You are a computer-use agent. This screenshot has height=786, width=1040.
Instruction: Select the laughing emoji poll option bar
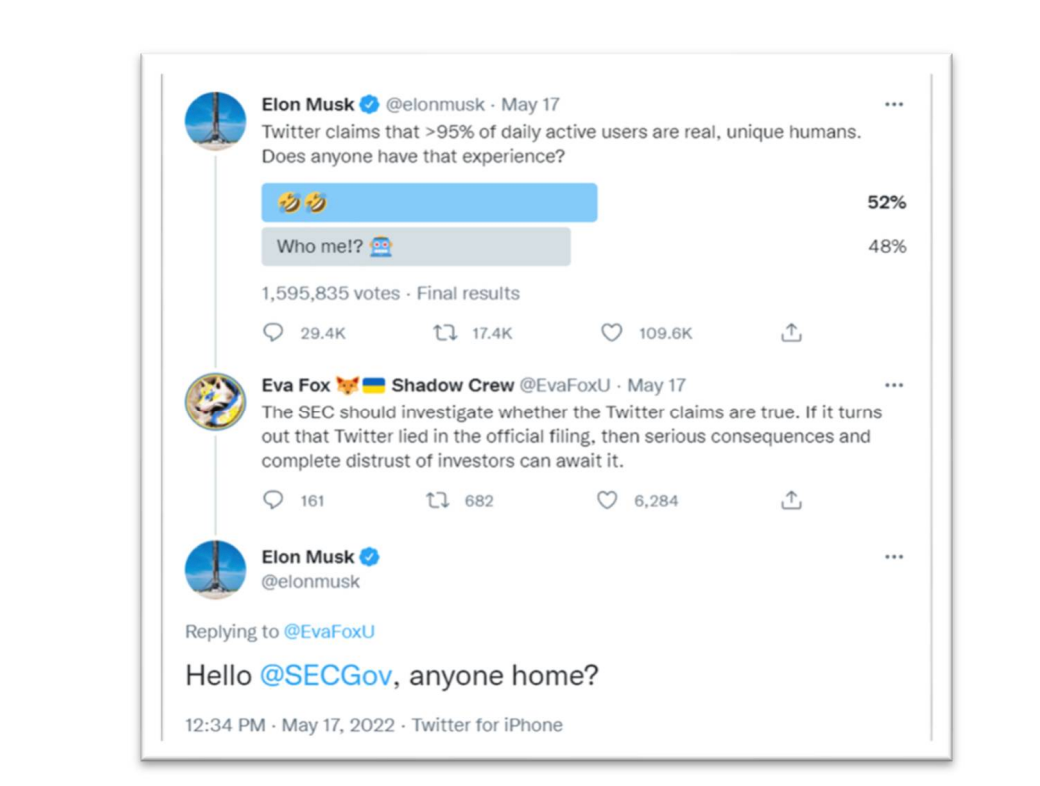click(429, 203)
